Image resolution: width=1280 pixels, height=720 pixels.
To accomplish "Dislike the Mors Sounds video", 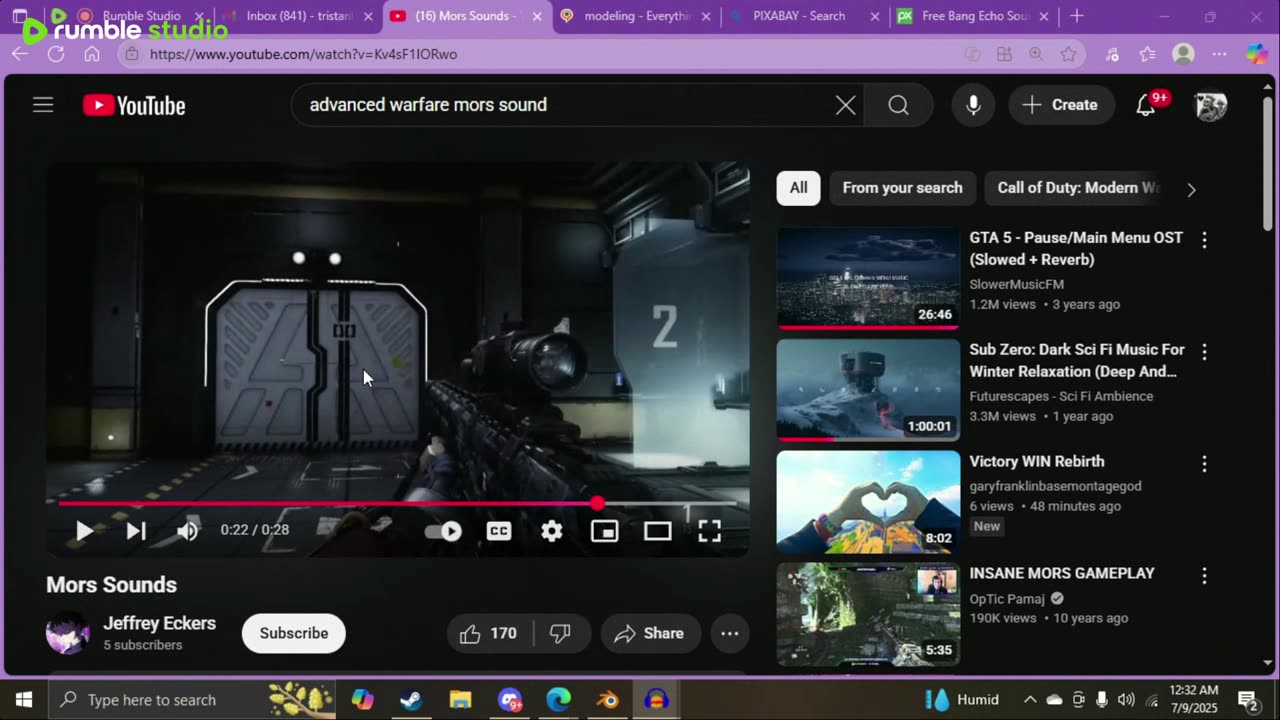I will point(561,633).
